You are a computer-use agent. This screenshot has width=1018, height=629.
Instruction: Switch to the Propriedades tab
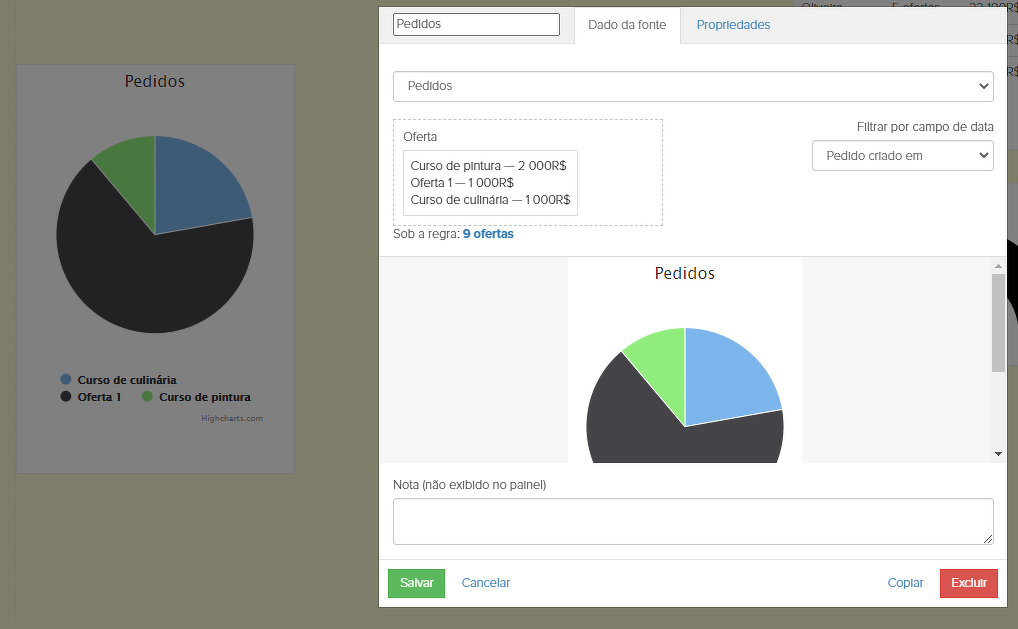point(733,25)
